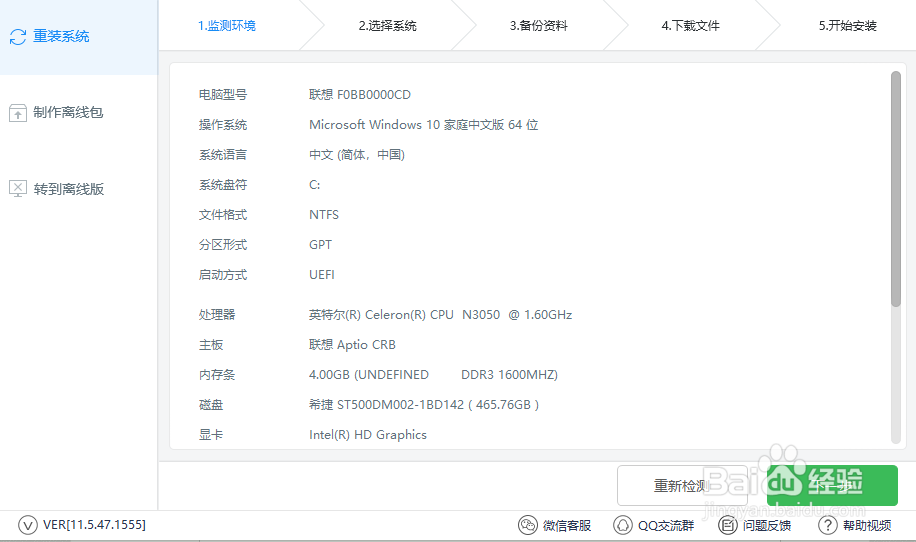Click memory value 4.00GB (UNDEFINED
Screen dimensions: 916x542
point(369,374)
